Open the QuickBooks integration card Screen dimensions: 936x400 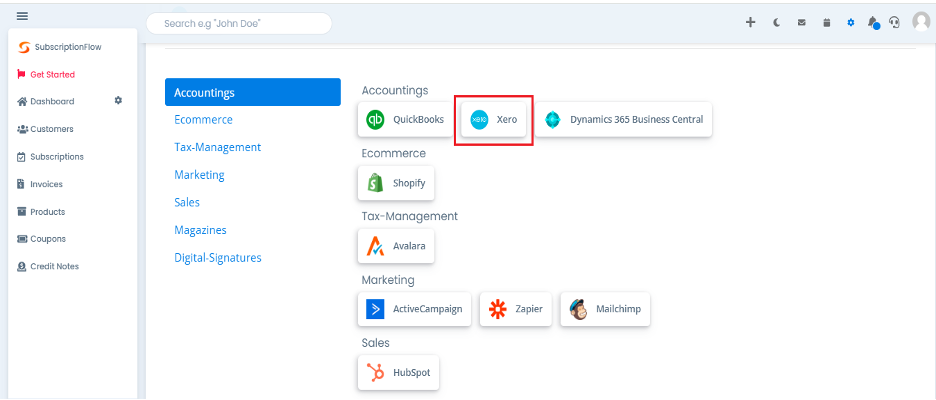(405, 119)
